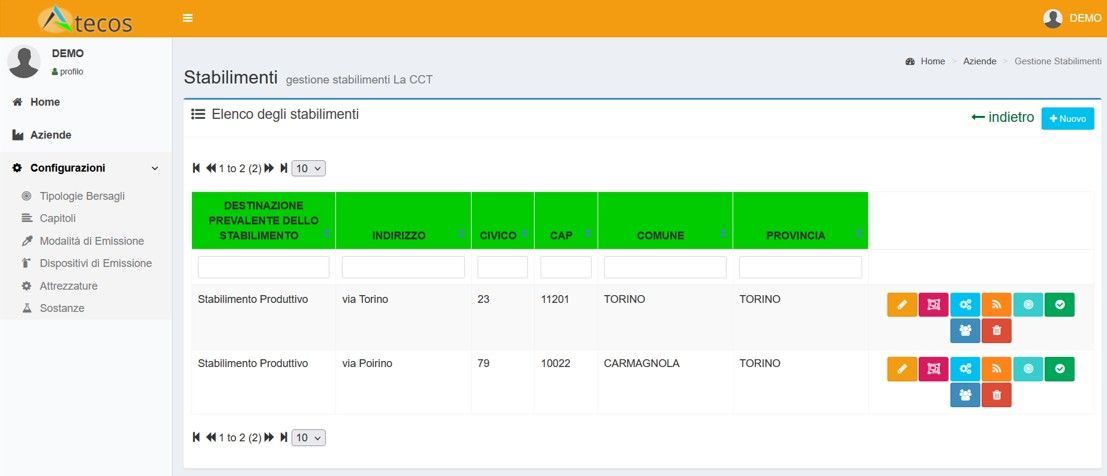This screenshot has width=1107, height=476.
Task: Click the blue gears icon in via Torino row
Action: [x=965, y=305]
